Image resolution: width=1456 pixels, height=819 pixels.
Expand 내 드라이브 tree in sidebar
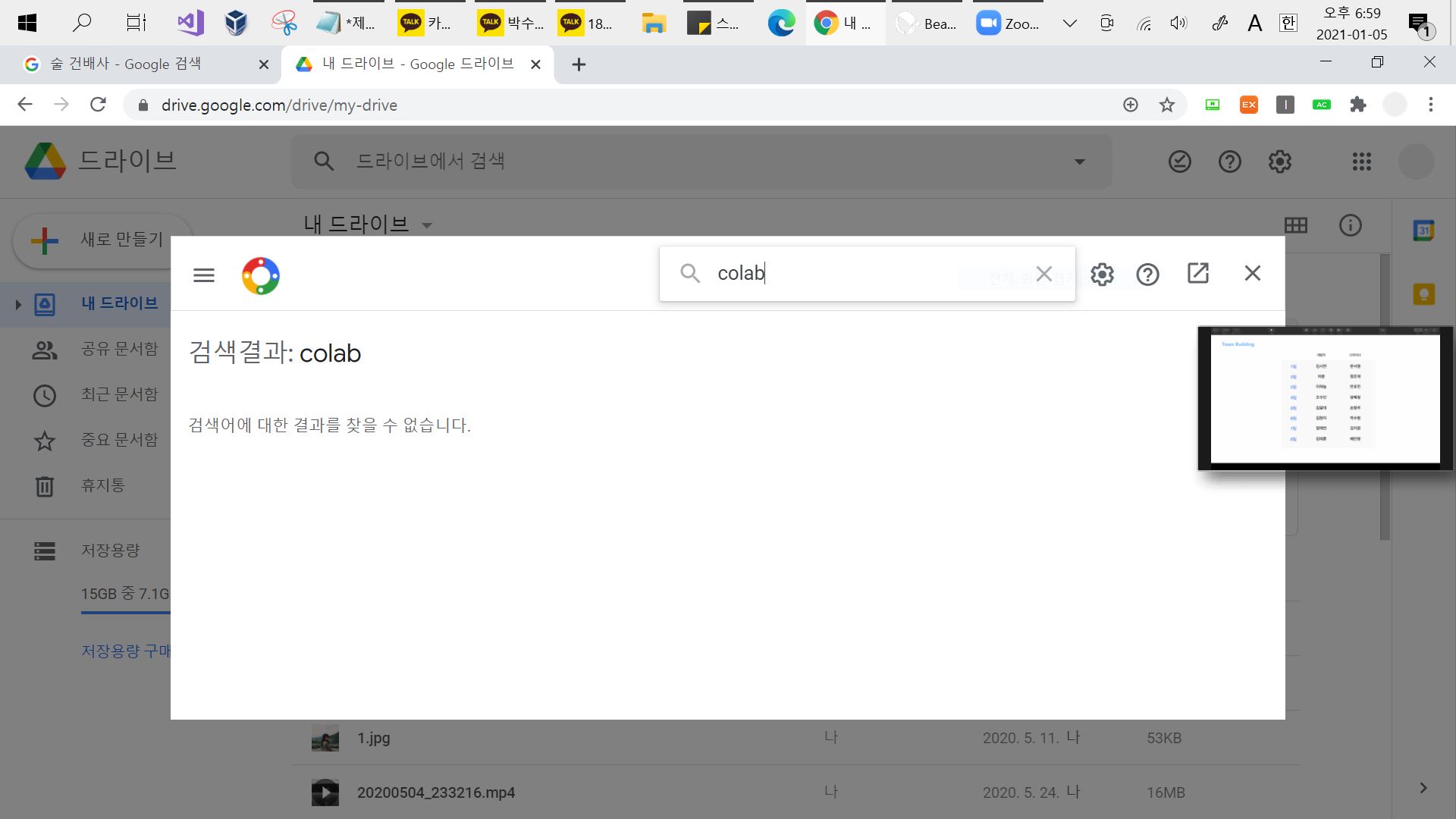click(x=18, y=305)
